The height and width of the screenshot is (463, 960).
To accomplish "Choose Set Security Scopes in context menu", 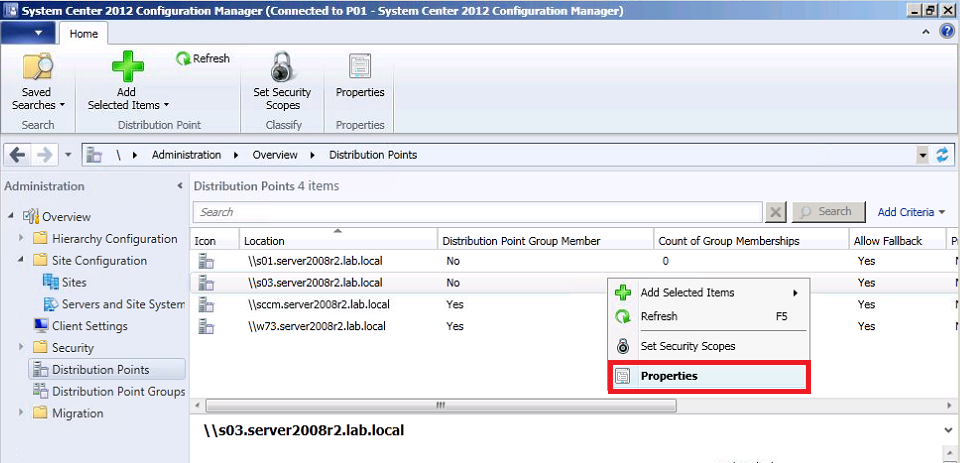I will point(708,346).
